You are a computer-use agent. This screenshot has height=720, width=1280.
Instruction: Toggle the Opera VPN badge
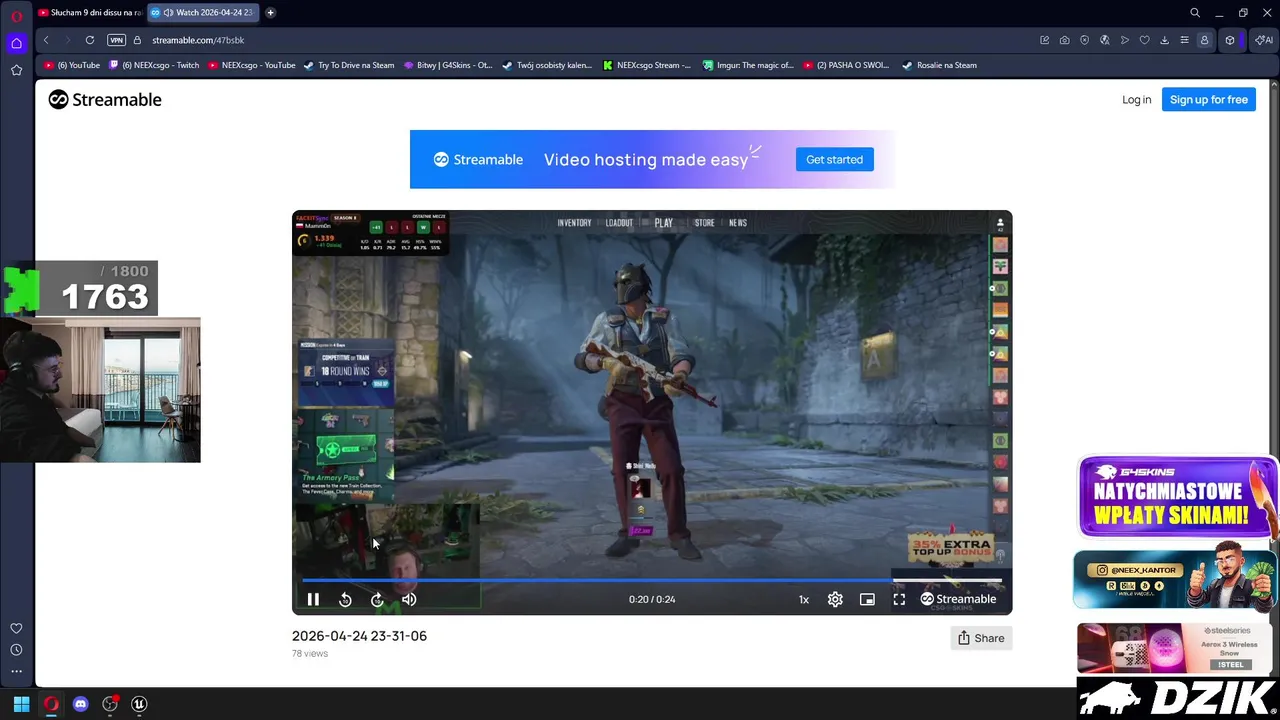(x=116, y=40)
